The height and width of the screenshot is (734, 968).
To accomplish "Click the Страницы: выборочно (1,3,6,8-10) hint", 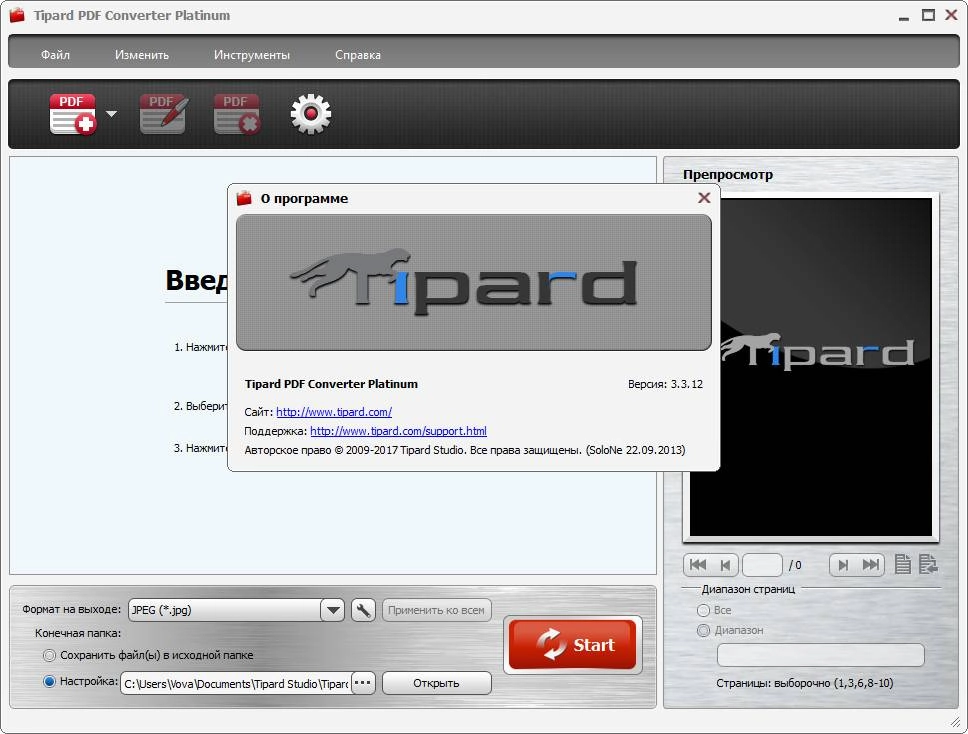I will point(804,683).
